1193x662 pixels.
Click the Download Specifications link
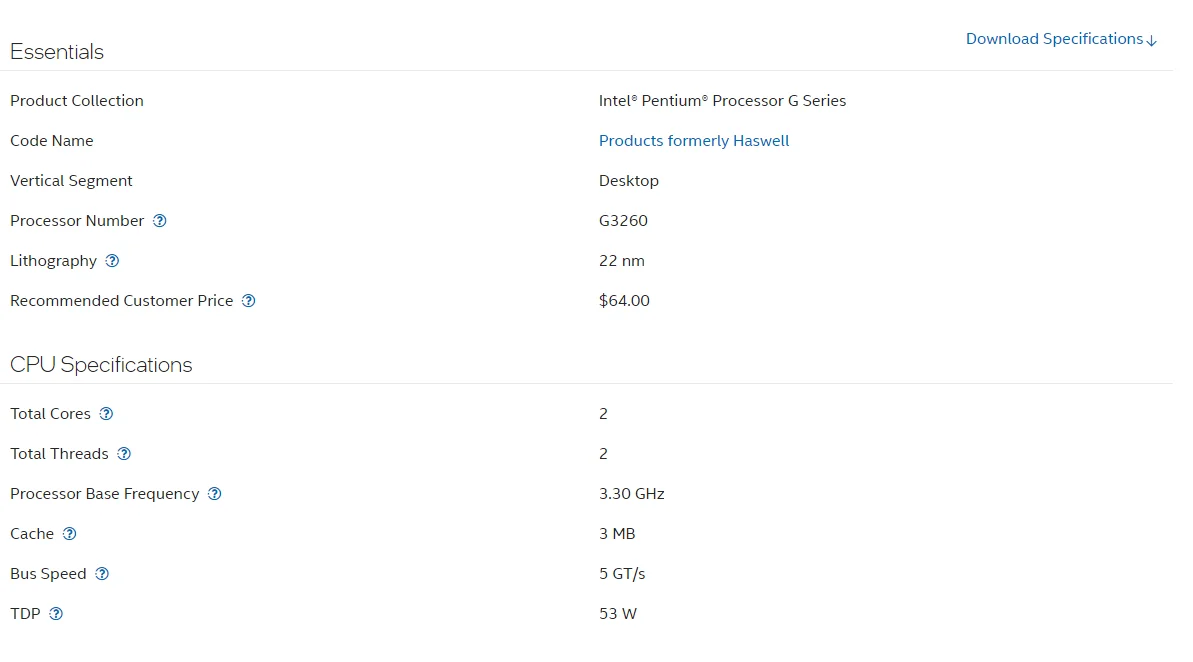(x=1060, y=39)
